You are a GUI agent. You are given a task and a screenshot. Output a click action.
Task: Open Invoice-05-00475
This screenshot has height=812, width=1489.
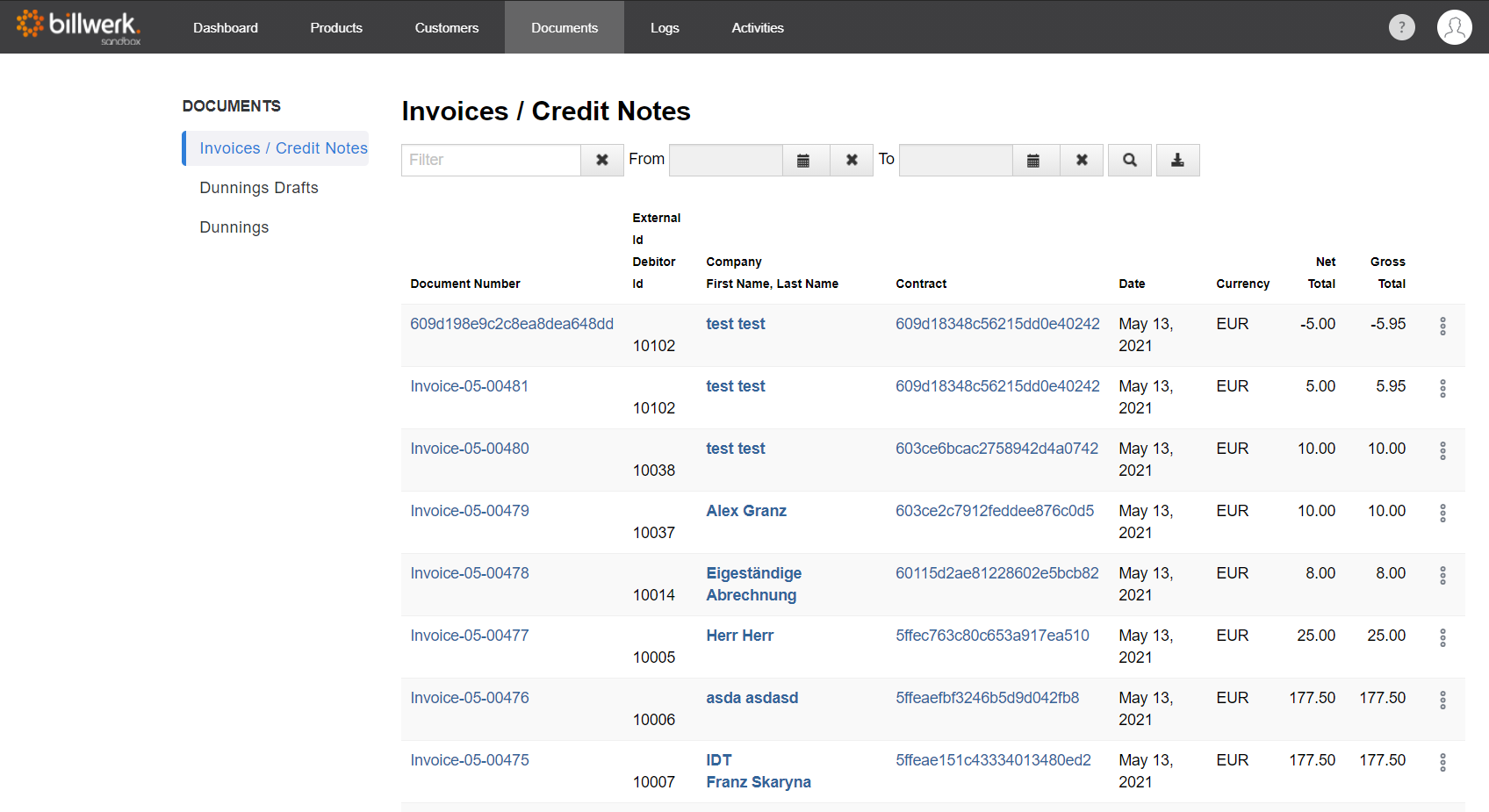click(x=470, y=760)
